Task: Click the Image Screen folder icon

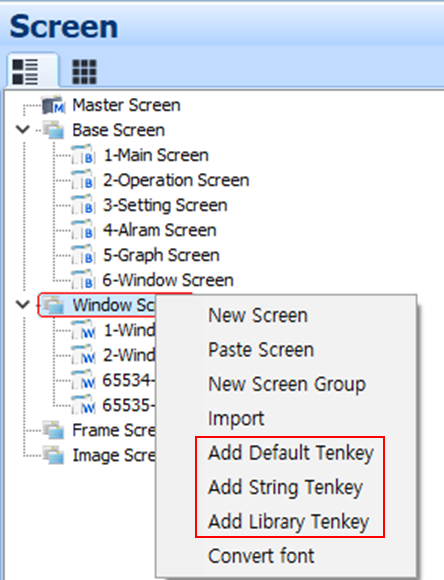Action: 54,455
